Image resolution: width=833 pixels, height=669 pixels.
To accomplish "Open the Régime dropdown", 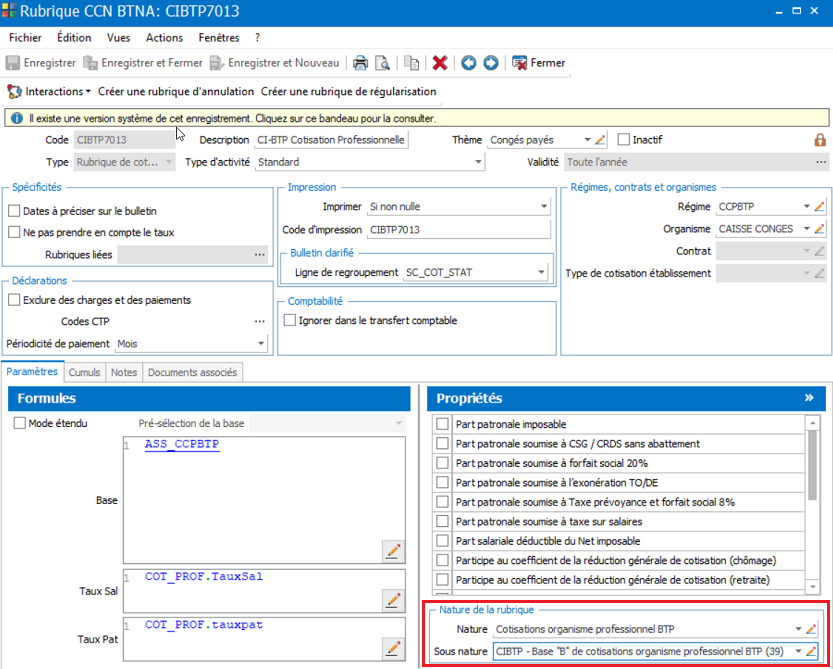I will point(806,207).
